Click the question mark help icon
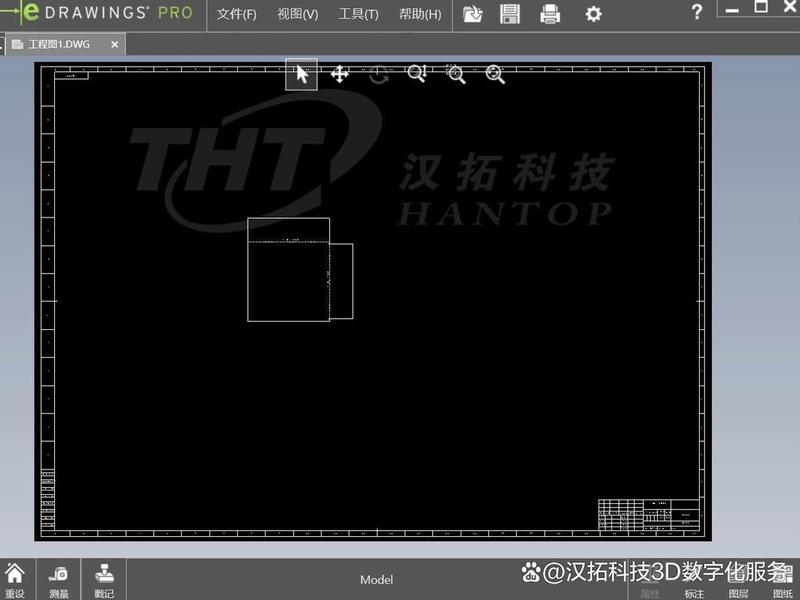 point(696,11)
